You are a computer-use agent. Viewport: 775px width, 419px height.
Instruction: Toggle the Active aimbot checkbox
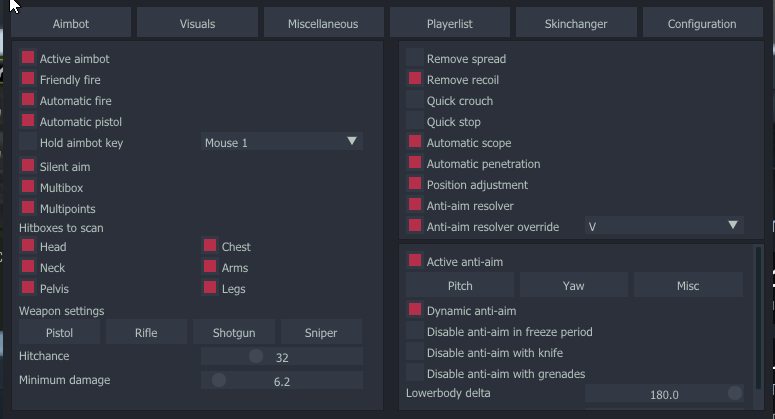[28, 57]
